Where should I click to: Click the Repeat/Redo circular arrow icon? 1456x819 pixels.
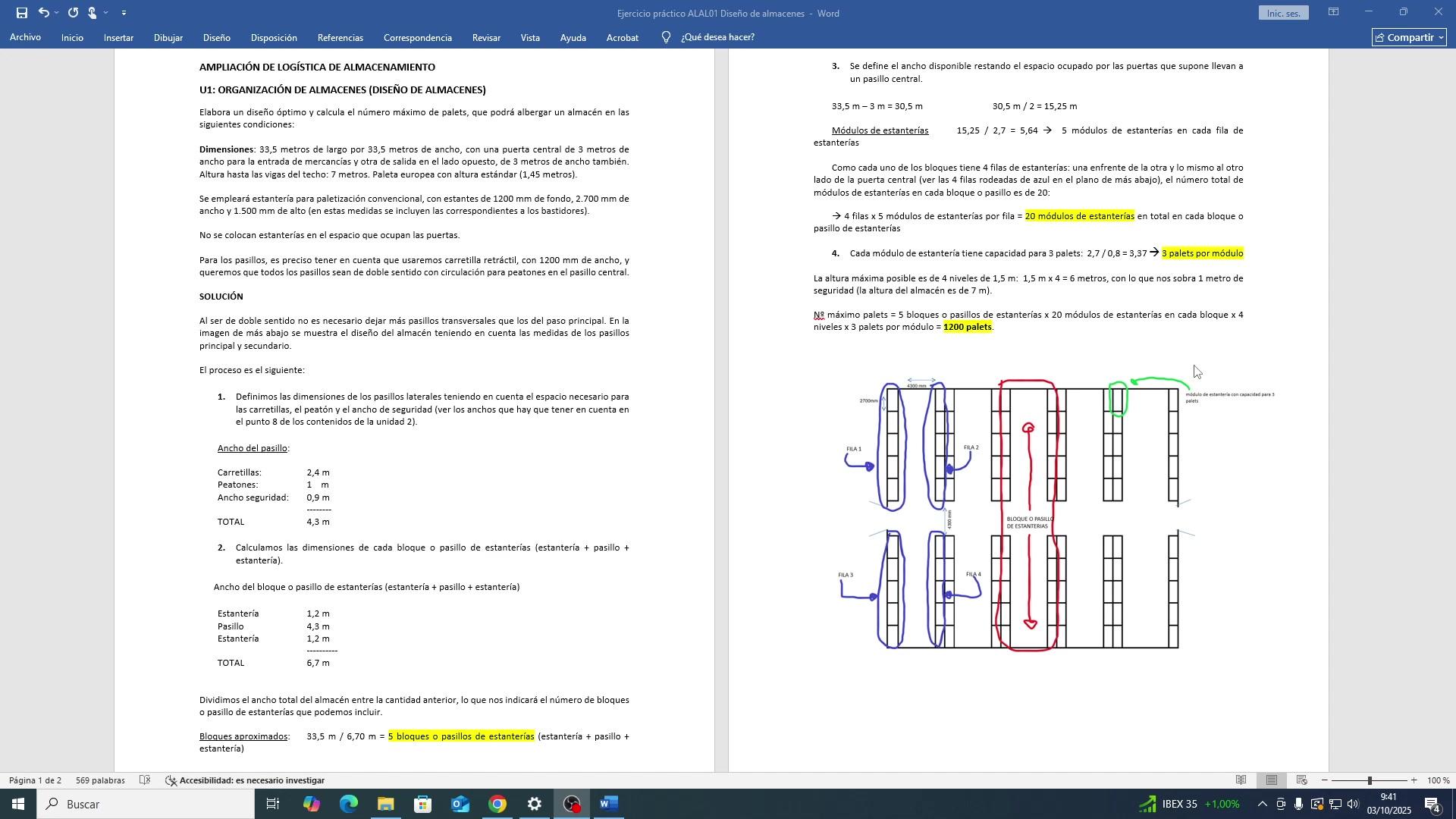73,13
